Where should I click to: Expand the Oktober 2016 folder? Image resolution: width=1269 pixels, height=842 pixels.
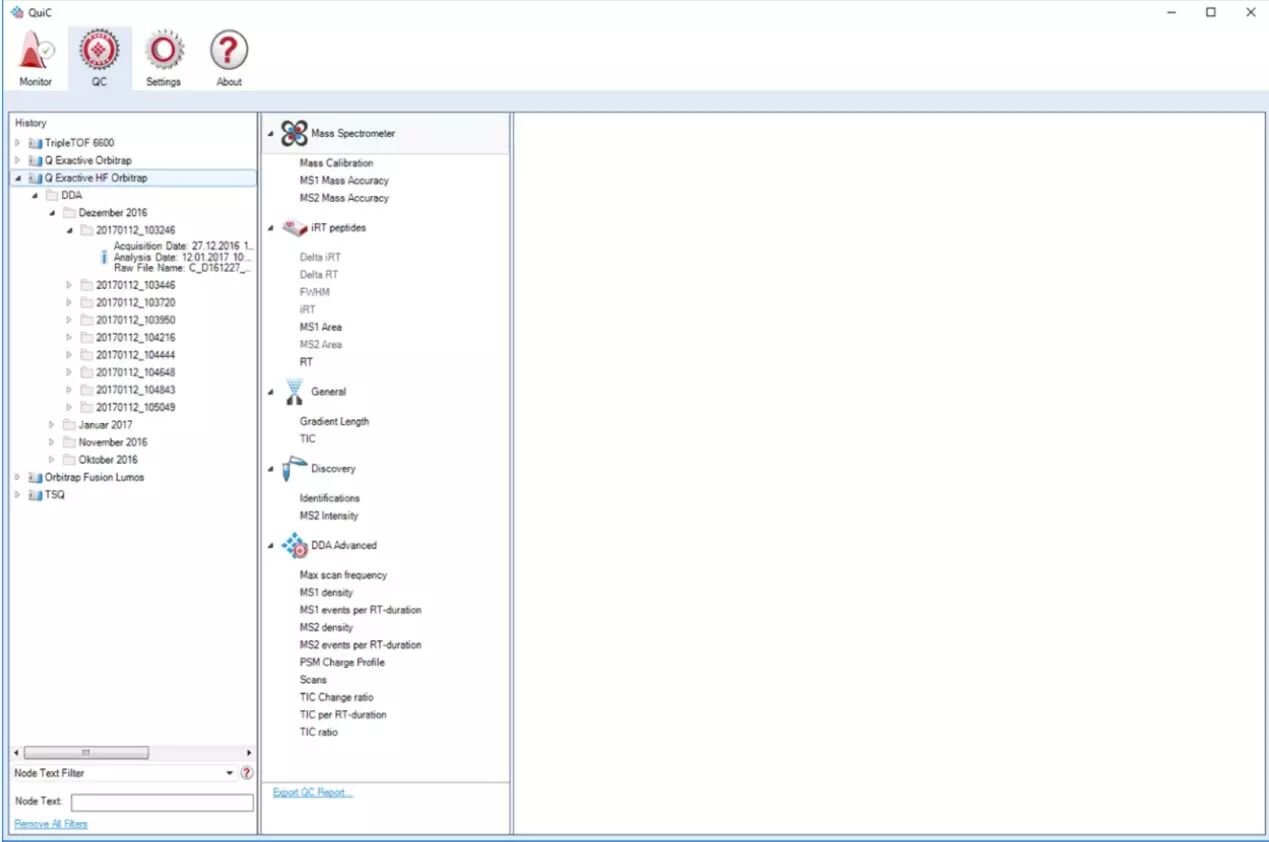52,460
